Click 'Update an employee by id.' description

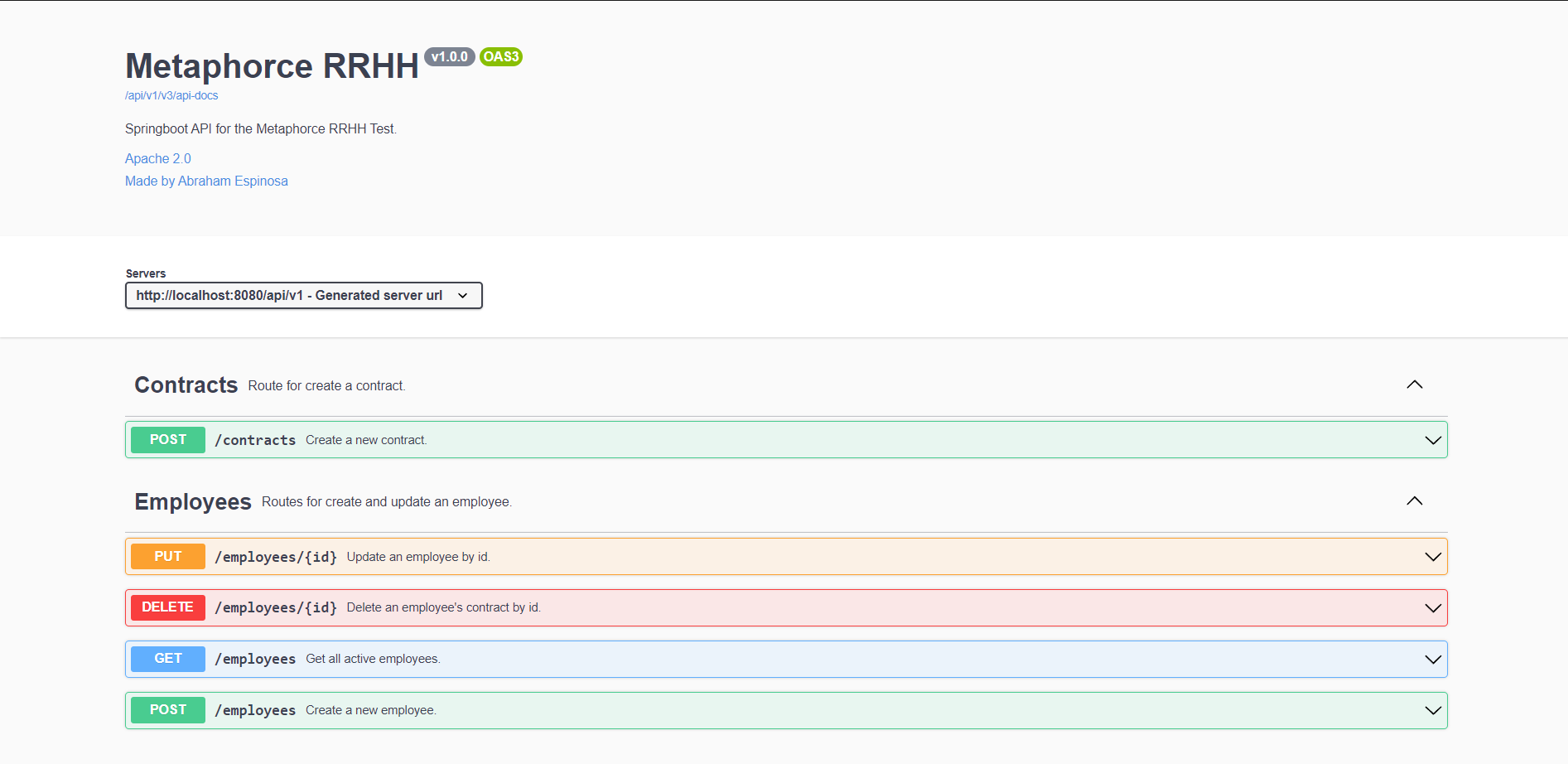point(418,557)
